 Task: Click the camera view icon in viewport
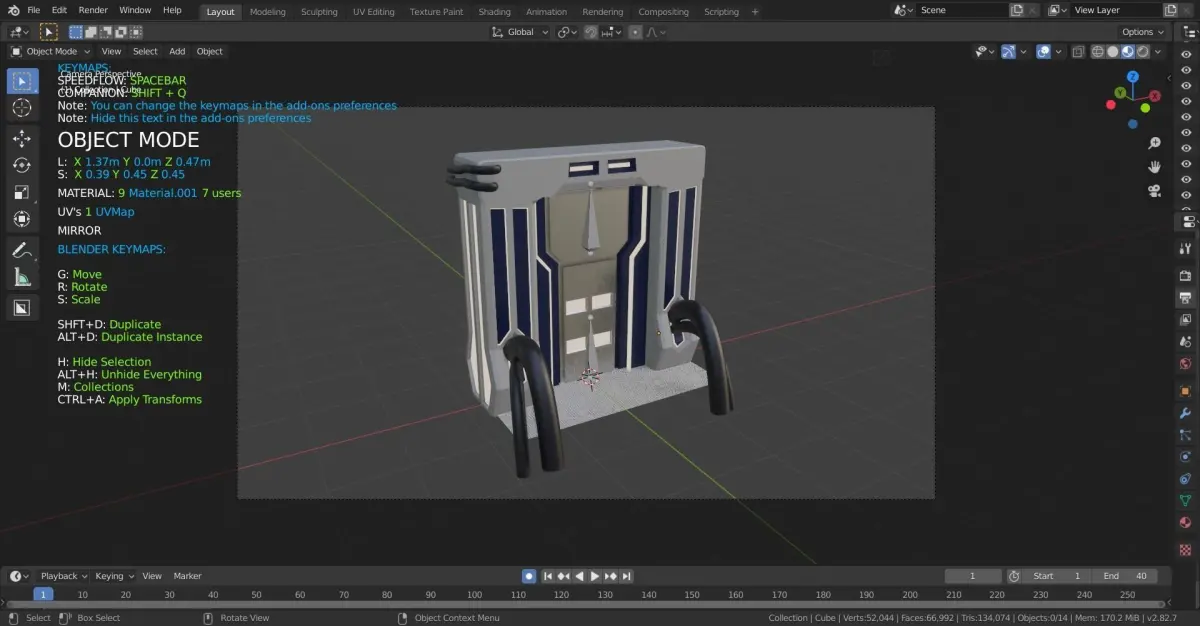coord(1154,191)
